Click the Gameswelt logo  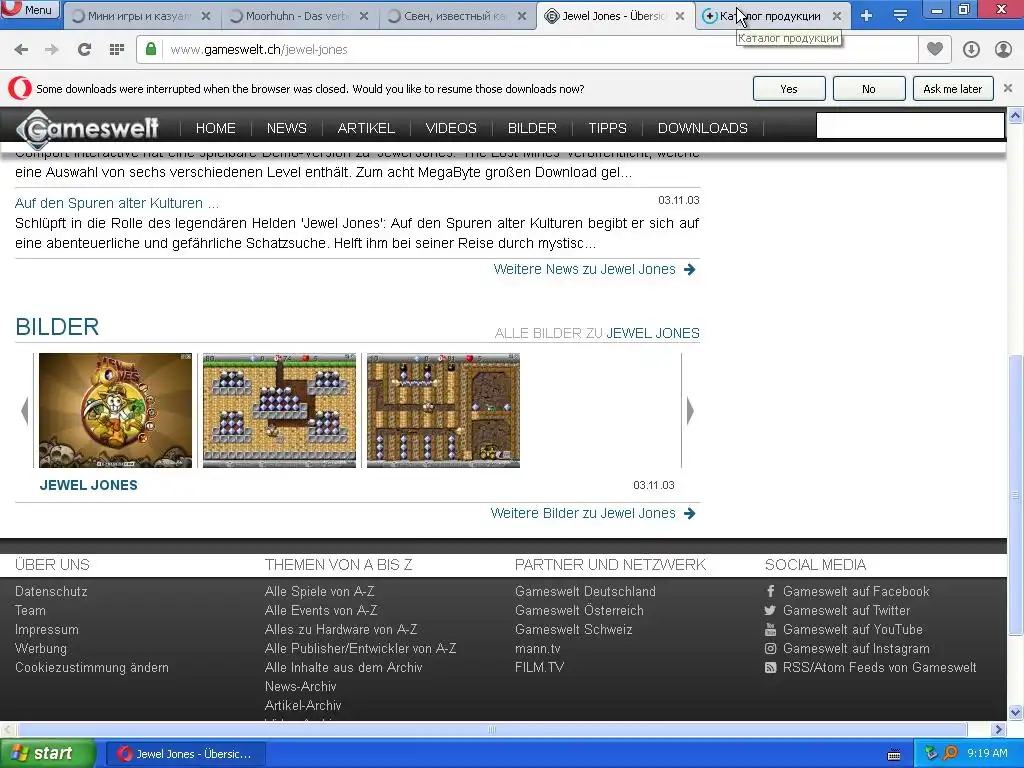pyautogui.click(x=88, y=128)
